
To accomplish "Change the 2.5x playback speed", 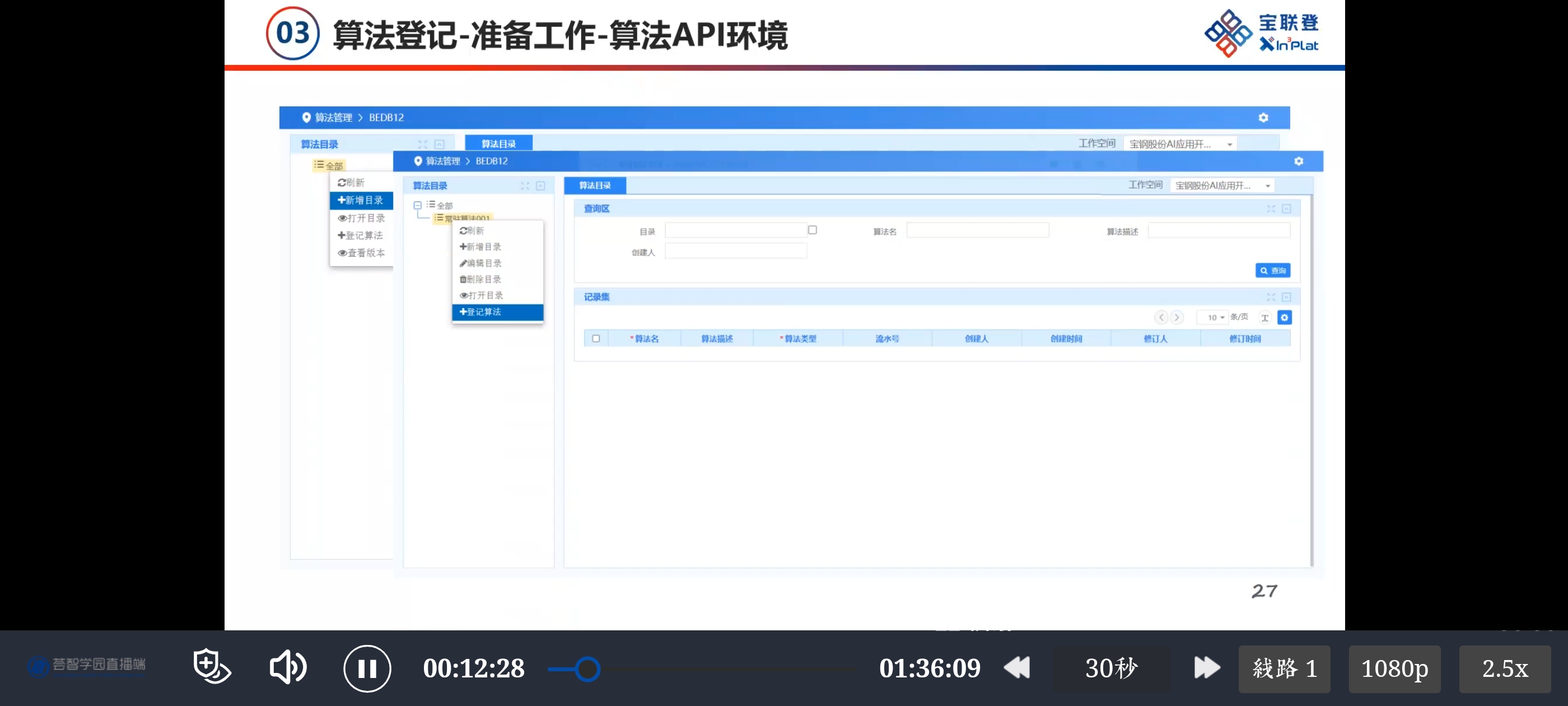I will [1504, 669].
